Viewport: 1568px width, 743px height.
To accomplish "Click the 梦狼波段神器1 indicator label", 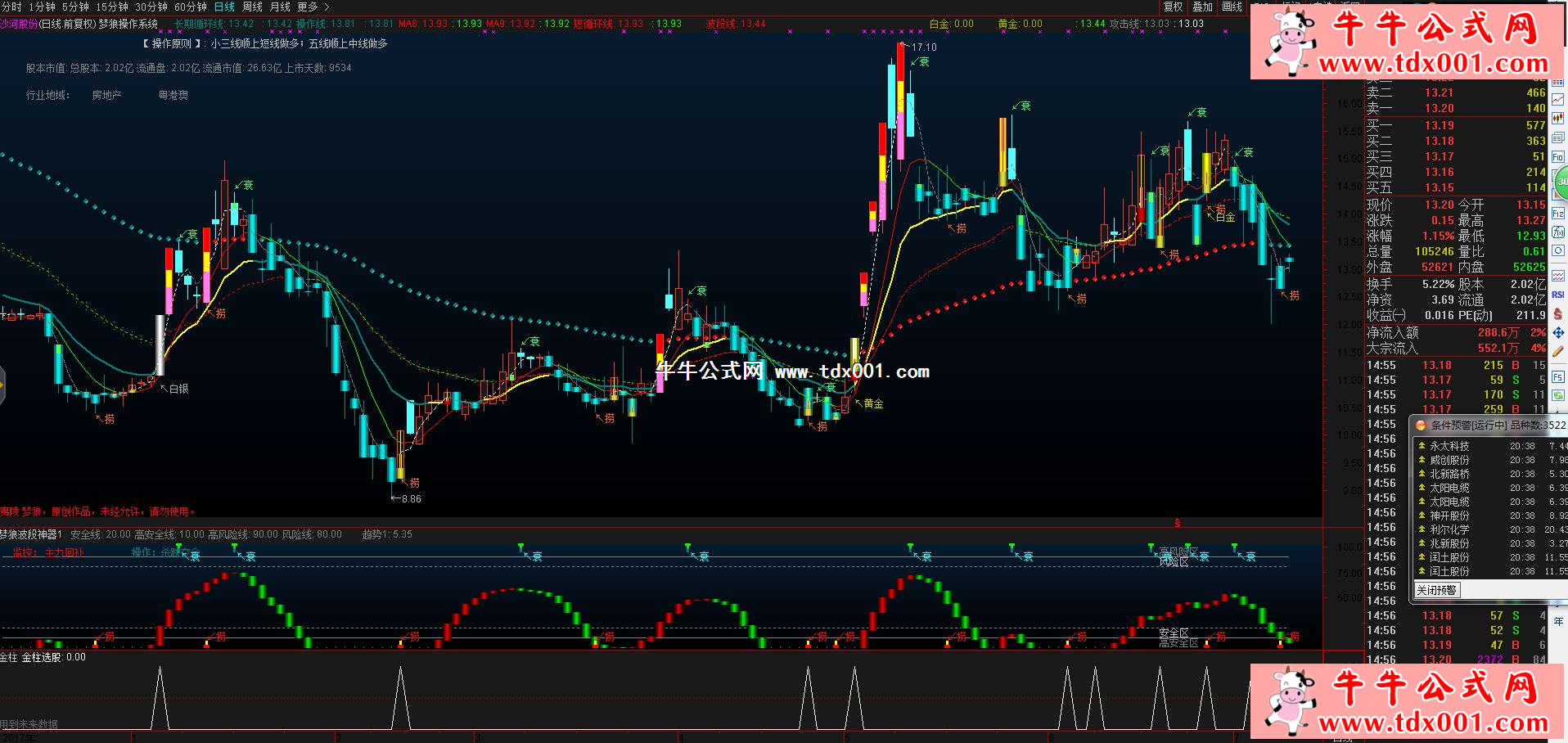I will 31,534.
